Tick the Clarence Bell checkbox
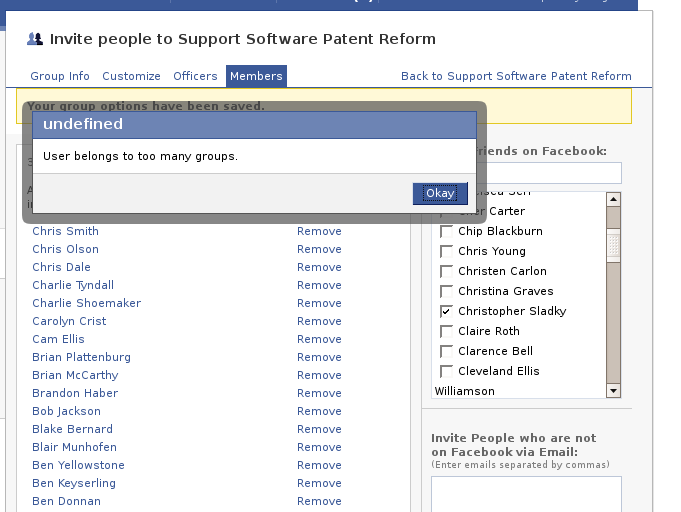 [x=446, y=351]
